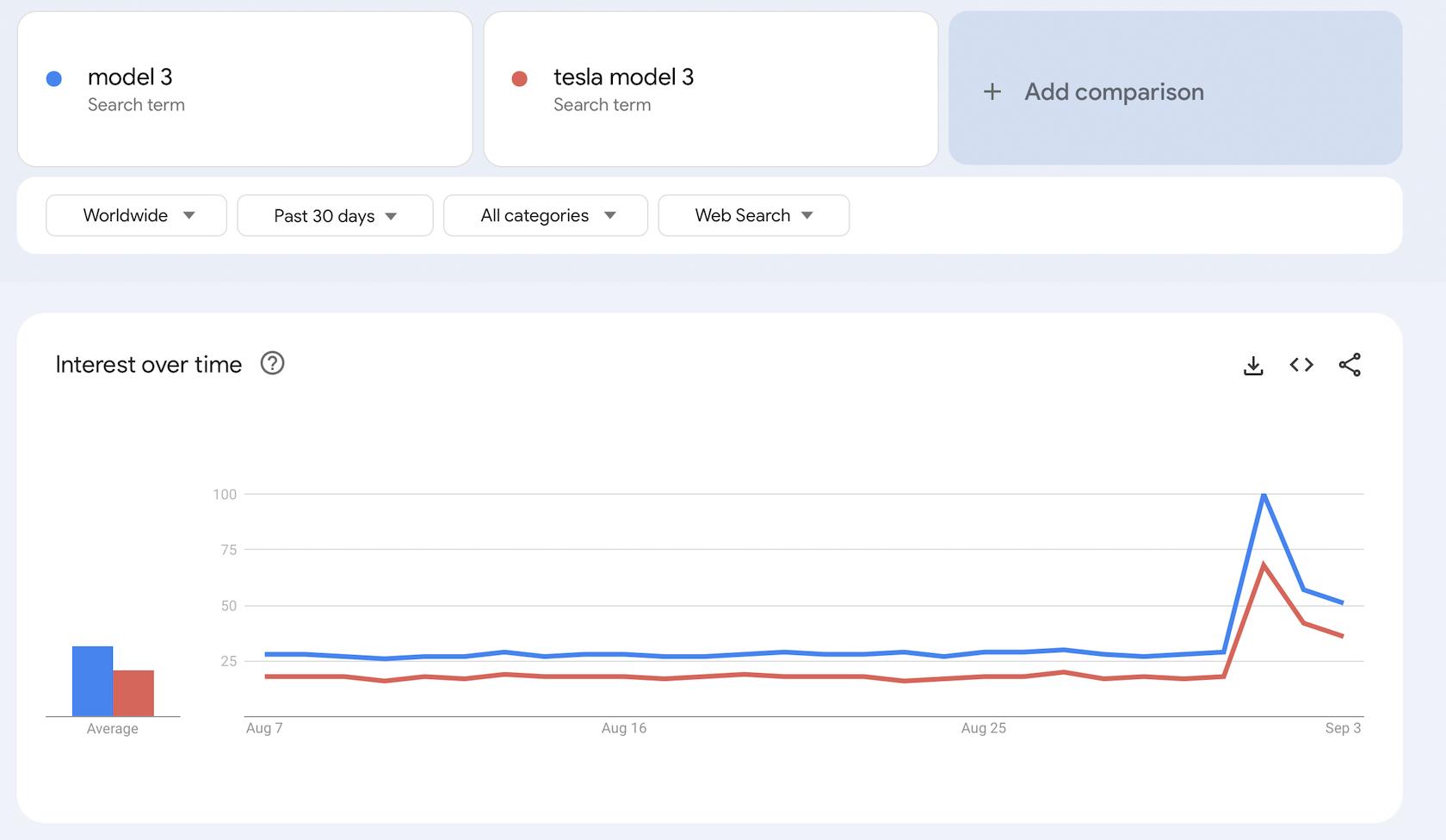Click the red average bar

coord(133,693)
